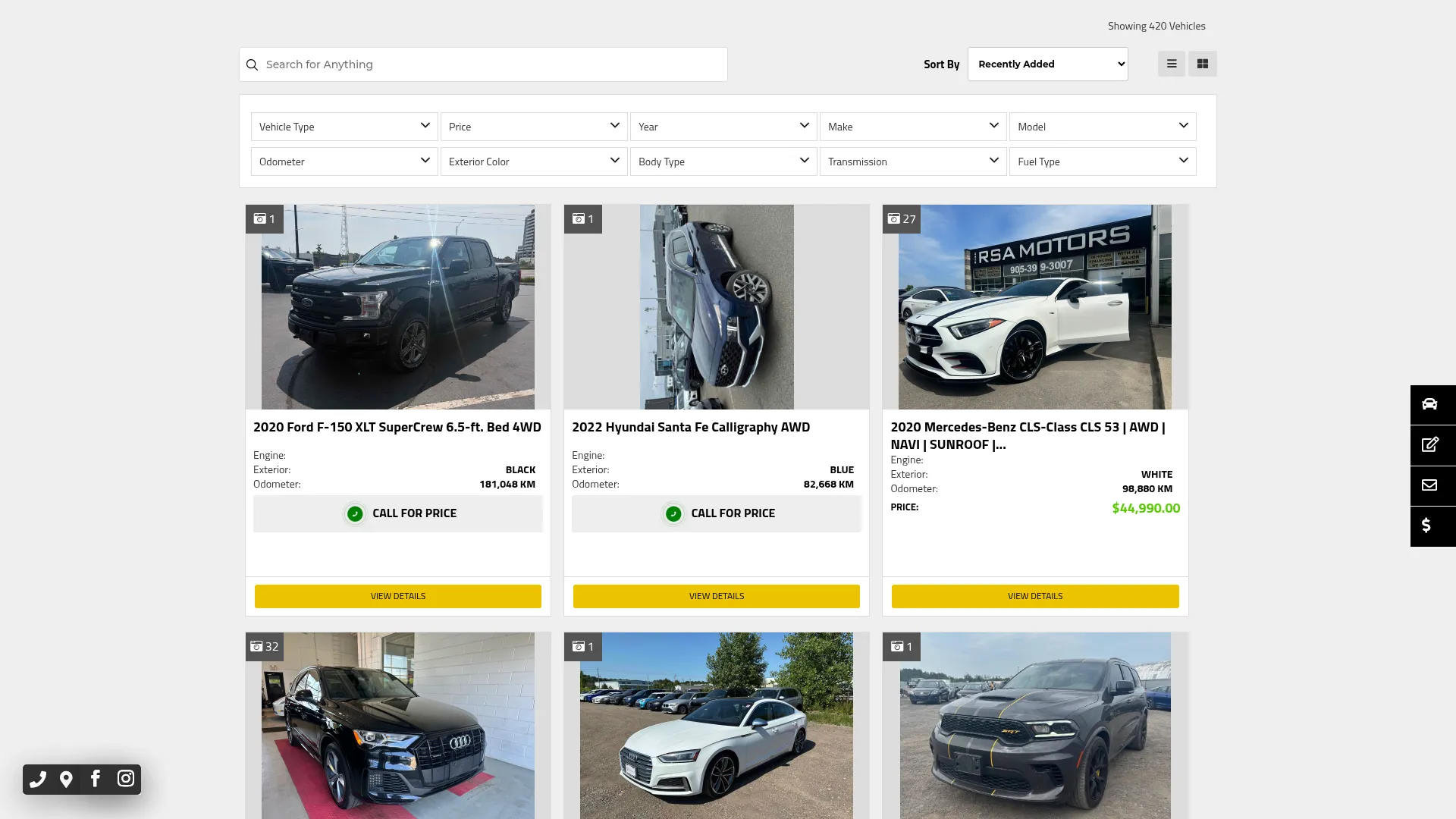Viewport: 1456px width, 819px height.
Task: Open the map location pin icon
Action: click(66, 780)
